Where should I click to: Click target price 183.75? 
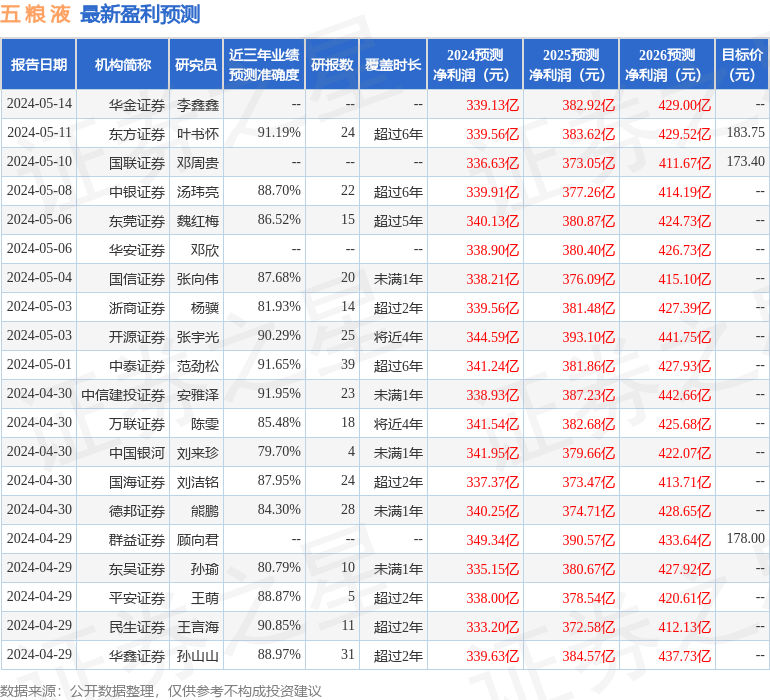point(745,133)
